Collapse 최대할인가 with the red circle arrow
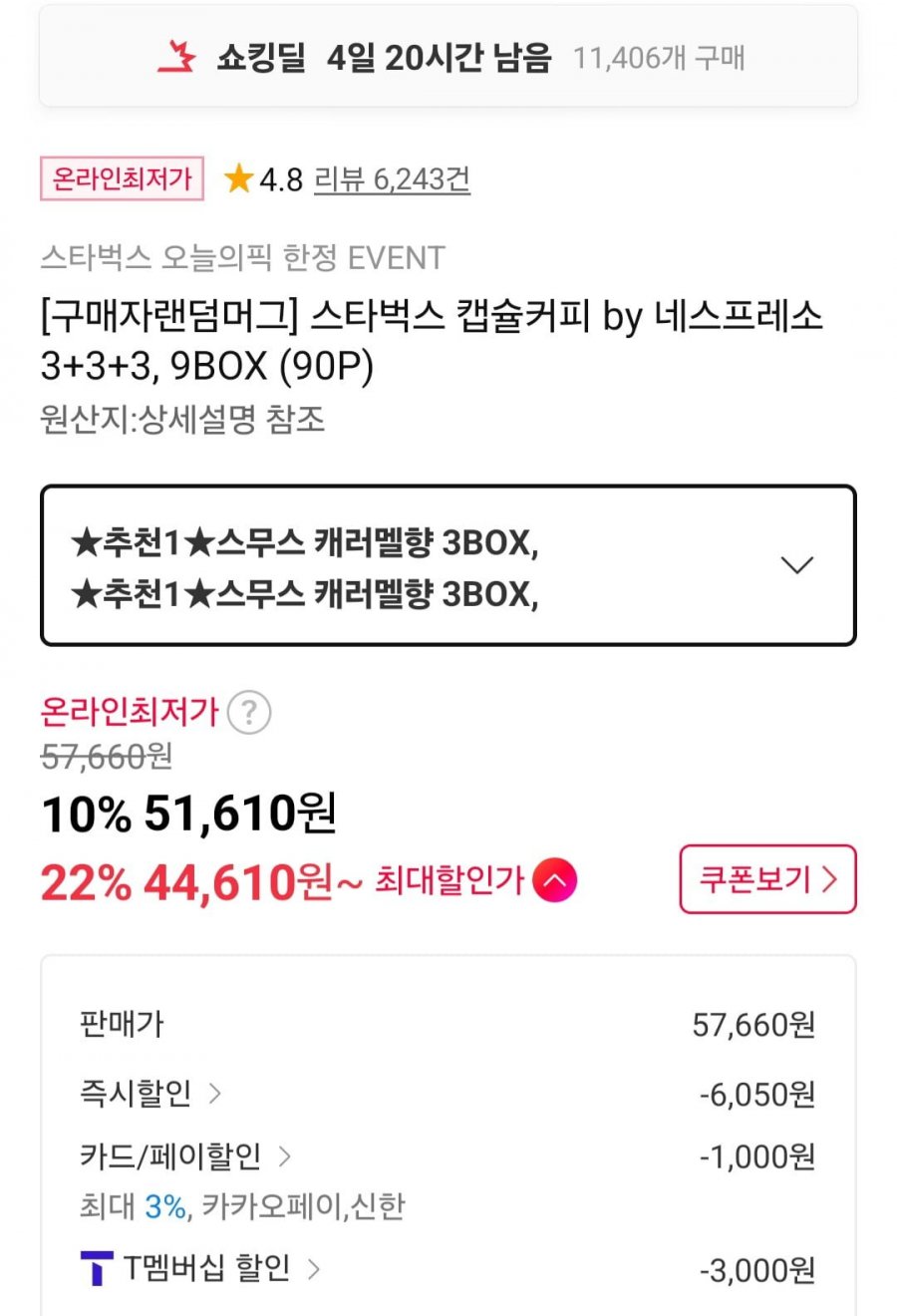This screenshot has width=897, height=1316. (555, 880)
